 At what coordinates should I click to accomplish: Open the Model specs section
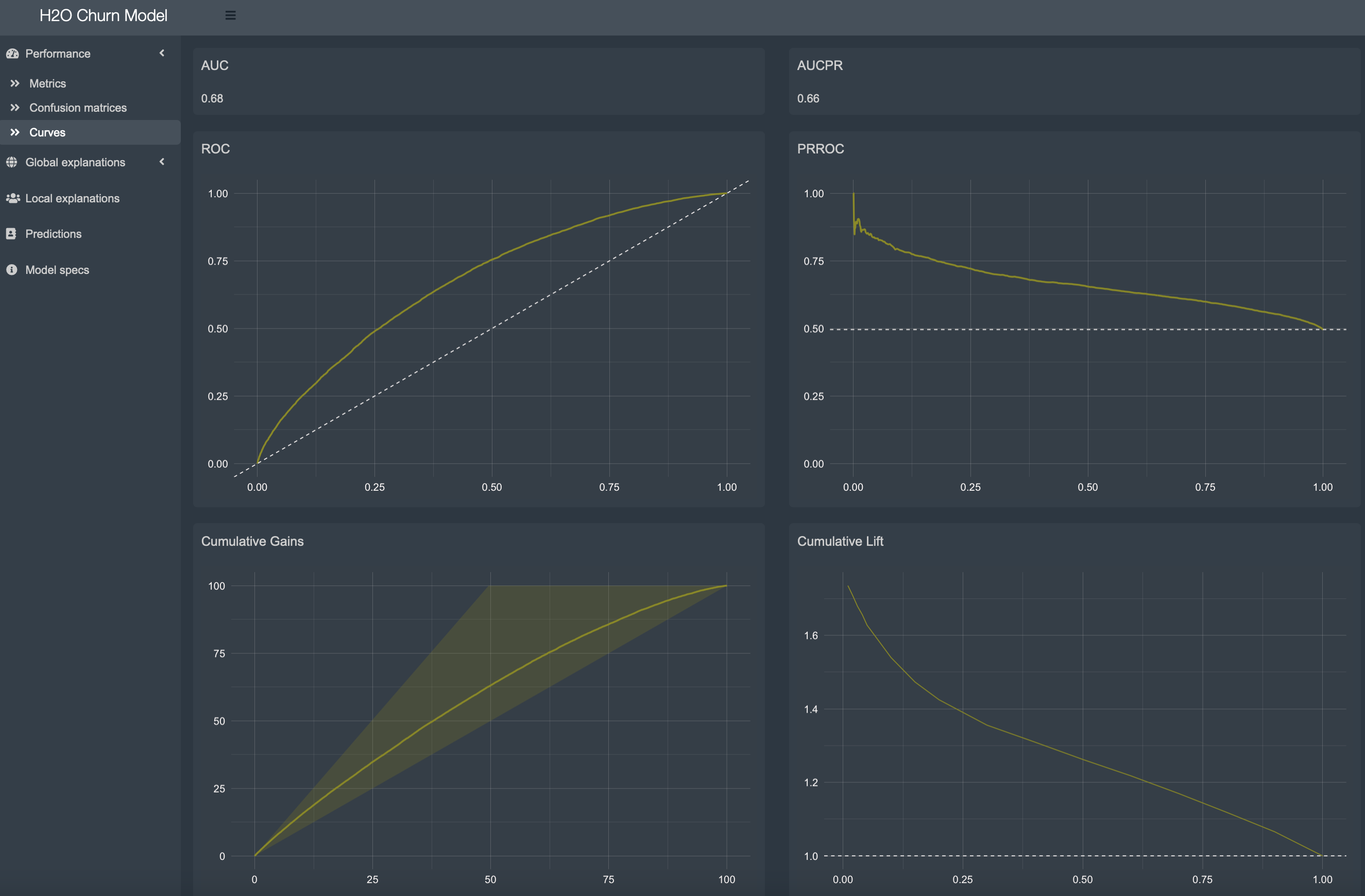57,270
